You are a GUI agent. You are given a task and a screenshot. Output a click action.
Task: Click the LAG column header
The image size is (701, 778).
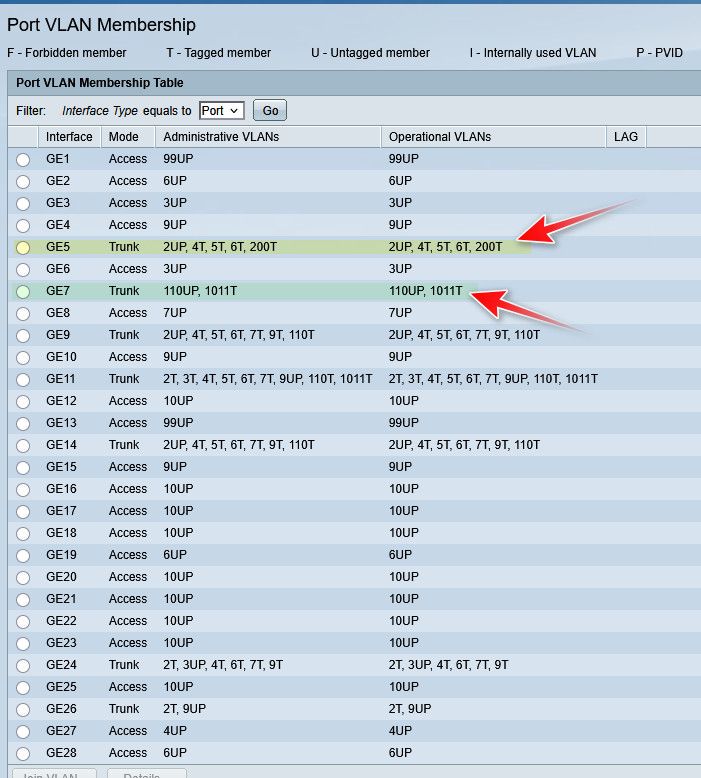coord(626,137)
